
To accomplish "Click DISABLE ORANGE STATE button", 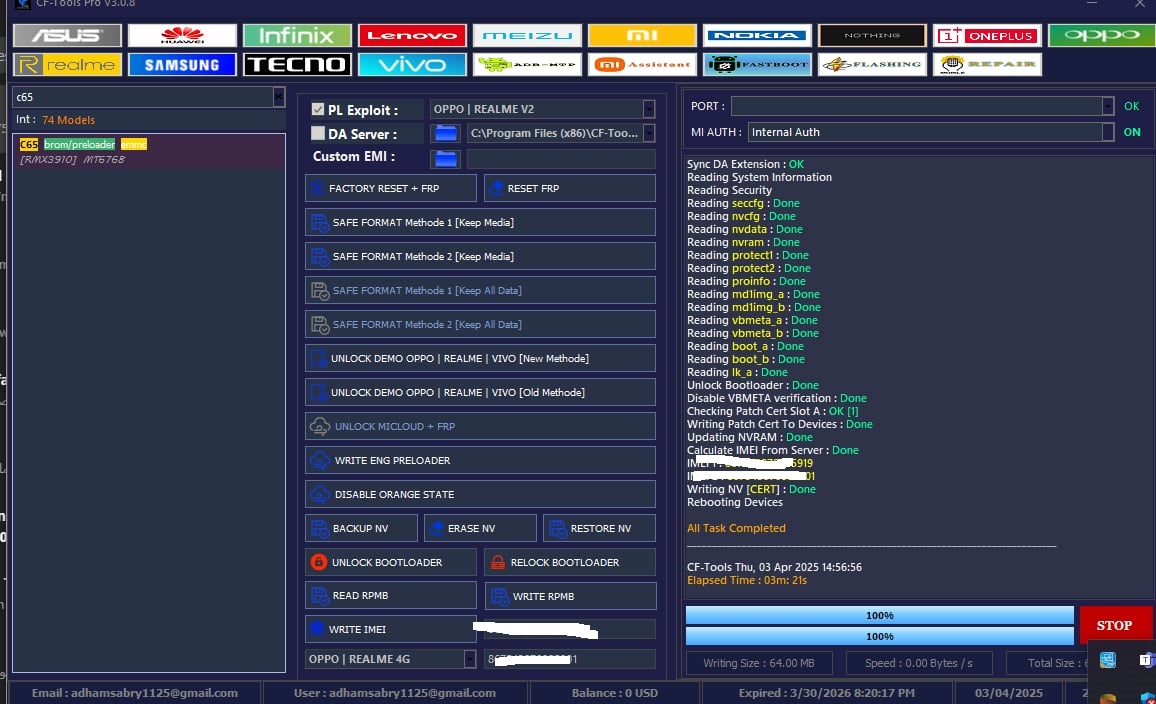I will (480, 494).
